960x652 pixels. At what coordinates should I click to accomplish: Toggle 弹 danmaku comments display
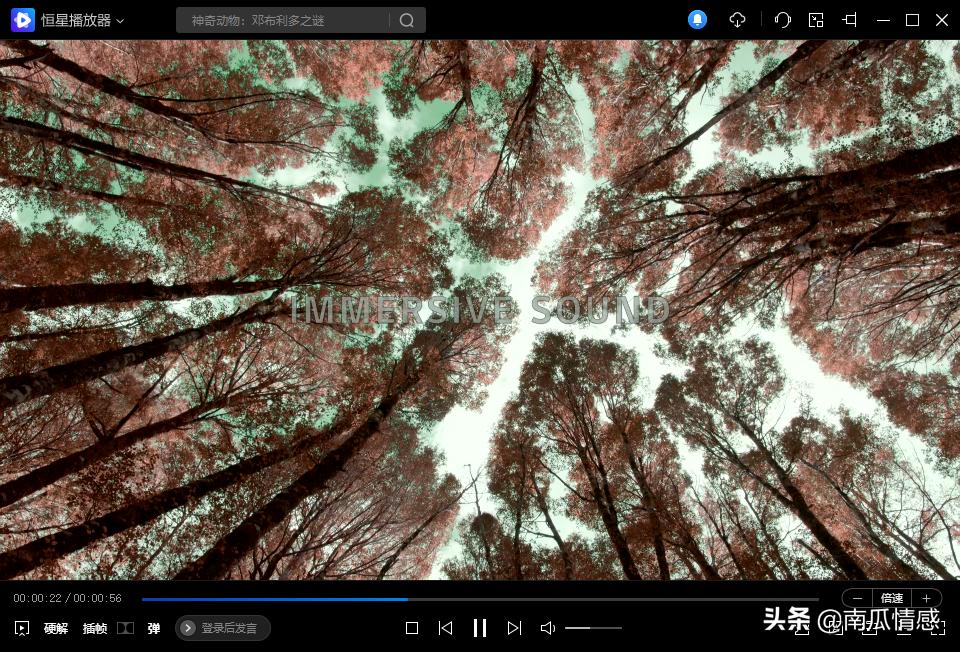click(154, 628)
